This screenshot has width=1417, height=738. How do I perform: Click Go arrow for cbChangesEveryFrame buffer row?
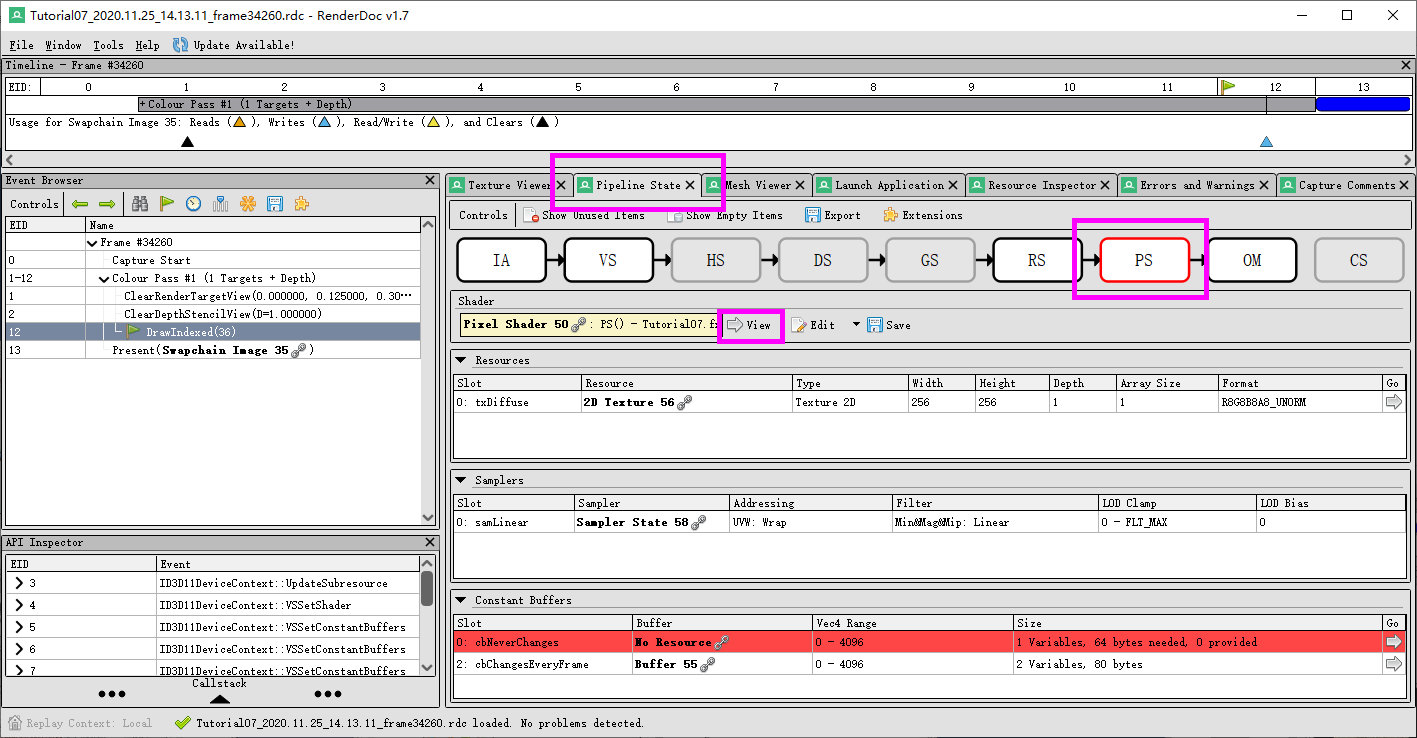point(1394,664)
